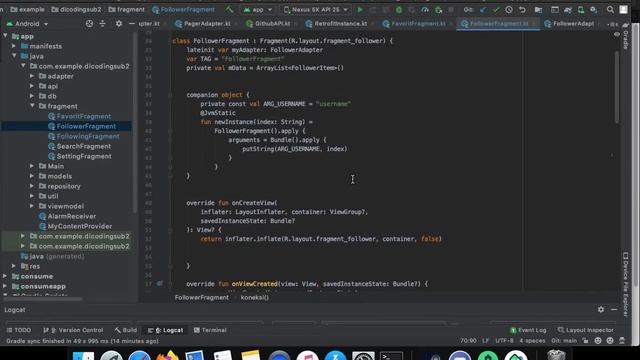Expand the repository folder arrow

coord(32,186)
